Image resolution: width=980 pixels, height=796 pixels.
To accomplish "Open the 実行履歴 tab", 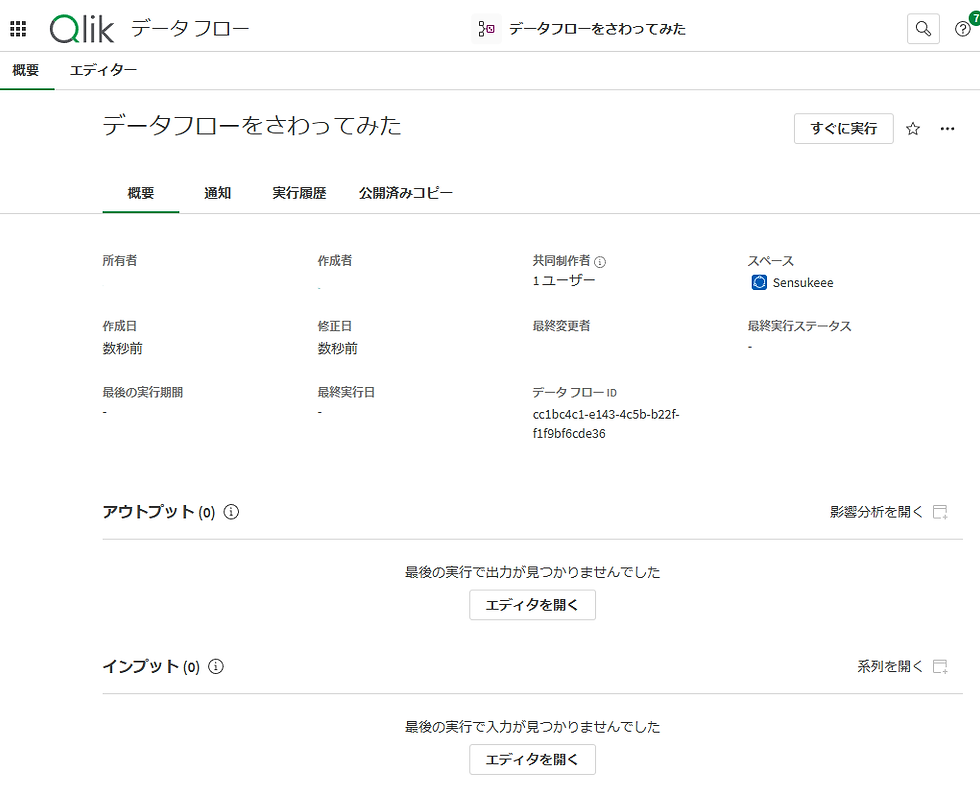I will (x=299, y=193).
